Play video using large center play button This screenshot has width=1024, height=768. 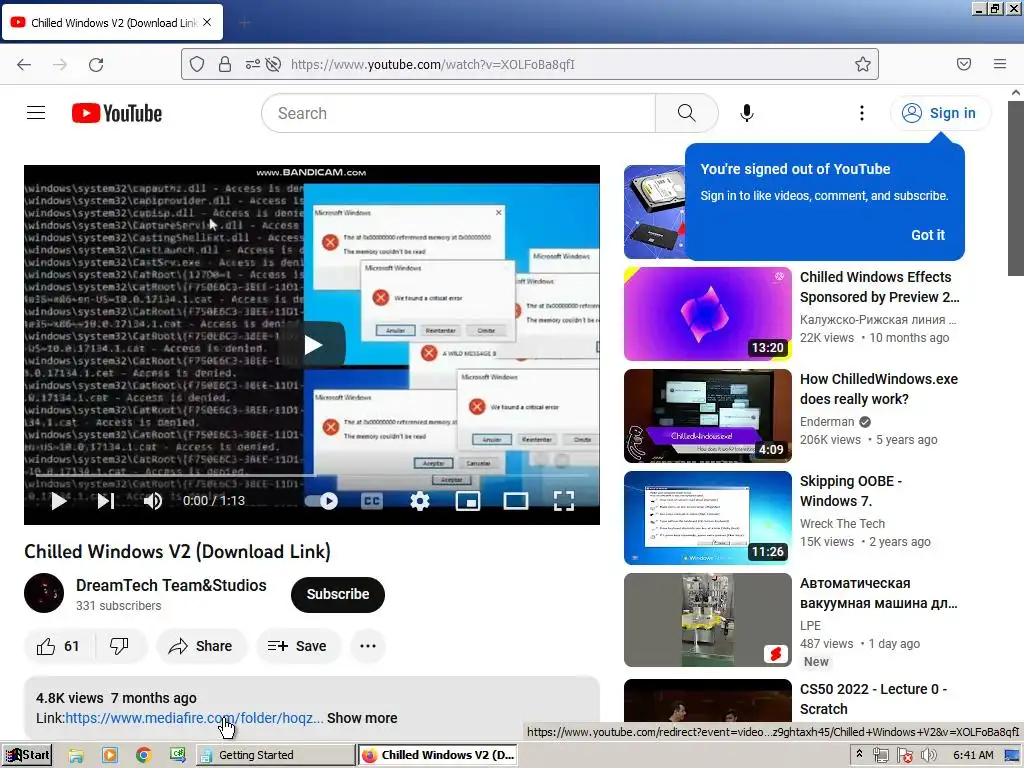pos(312,345)
